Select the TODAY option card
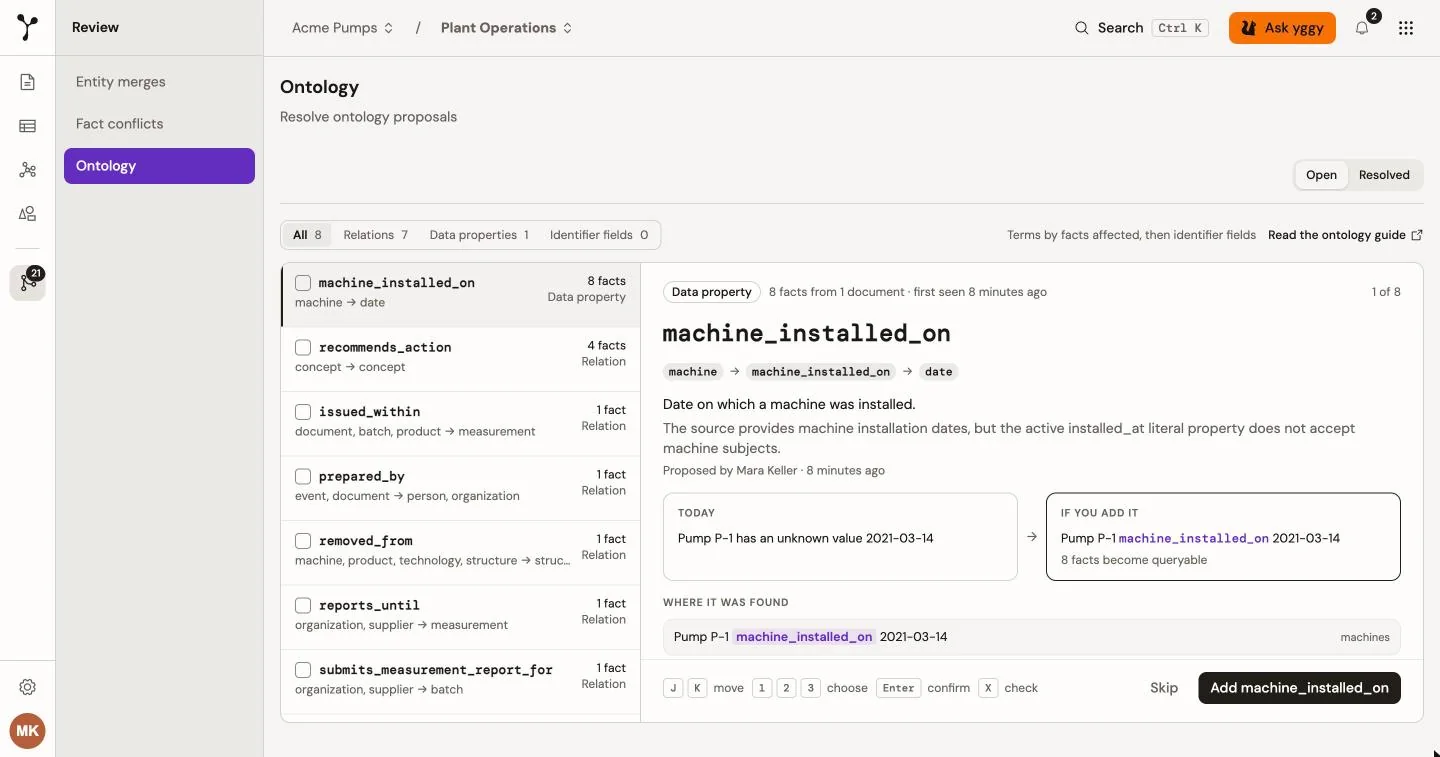This screenshot has width=1440, height=757. pos(840,536)
